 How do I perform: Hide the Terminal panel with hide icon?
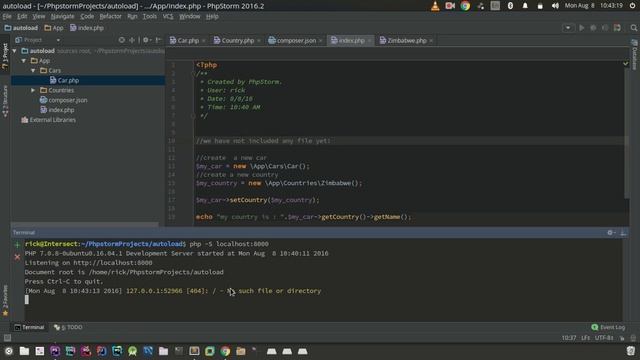(x=623, y=233)
